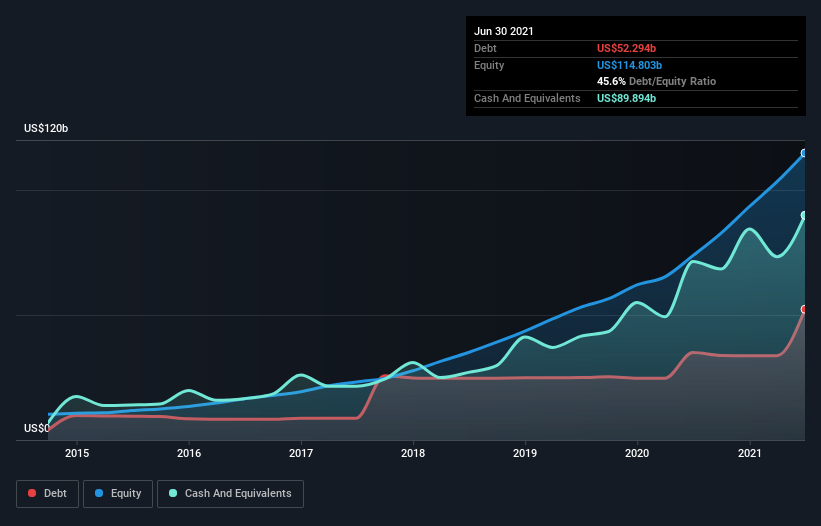Select the 2020 x-axis label
Viewport: 821px width, 526px height.
[x=637, y=453]
